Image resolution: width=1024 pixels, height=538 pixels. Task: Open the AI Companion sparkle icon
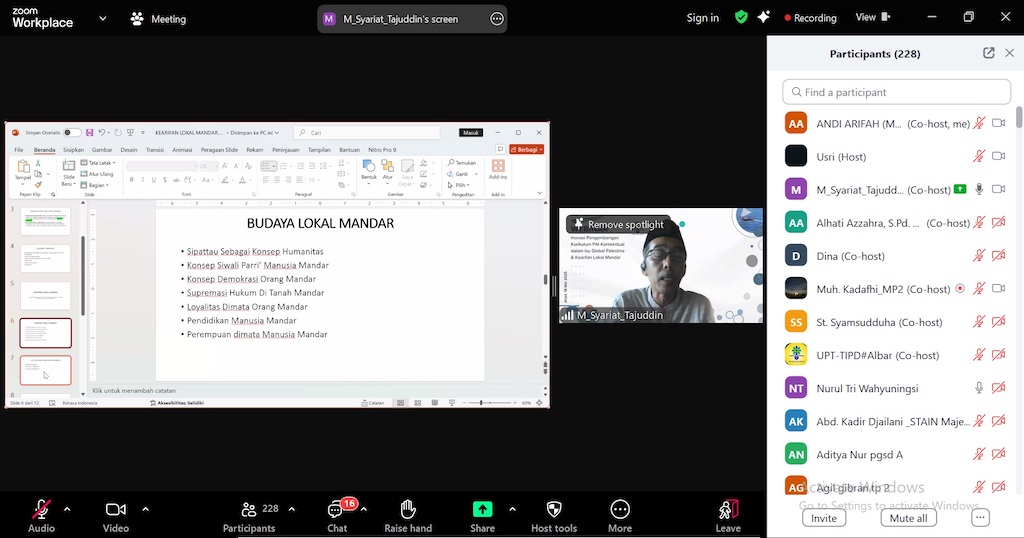[764, 17]
